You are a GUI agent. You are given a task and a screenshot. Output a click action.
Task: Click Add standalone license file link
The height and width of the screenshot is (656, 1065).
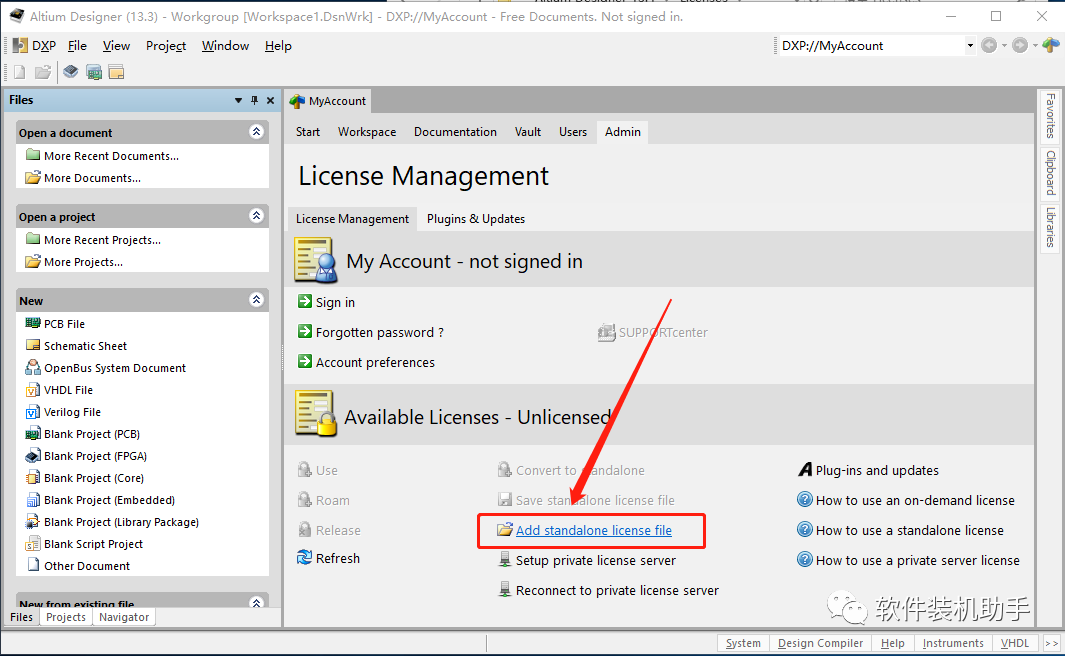594,530
